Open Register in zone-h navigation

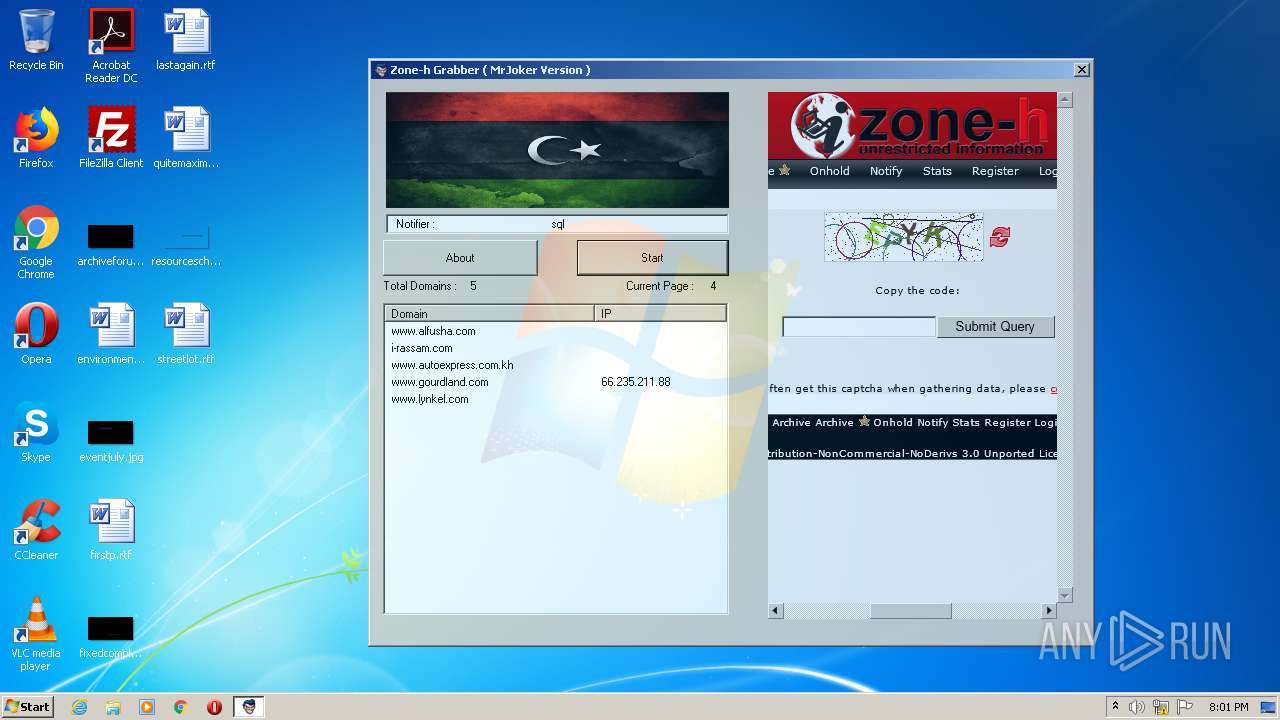pyautogui.click(x=995, y=171)
